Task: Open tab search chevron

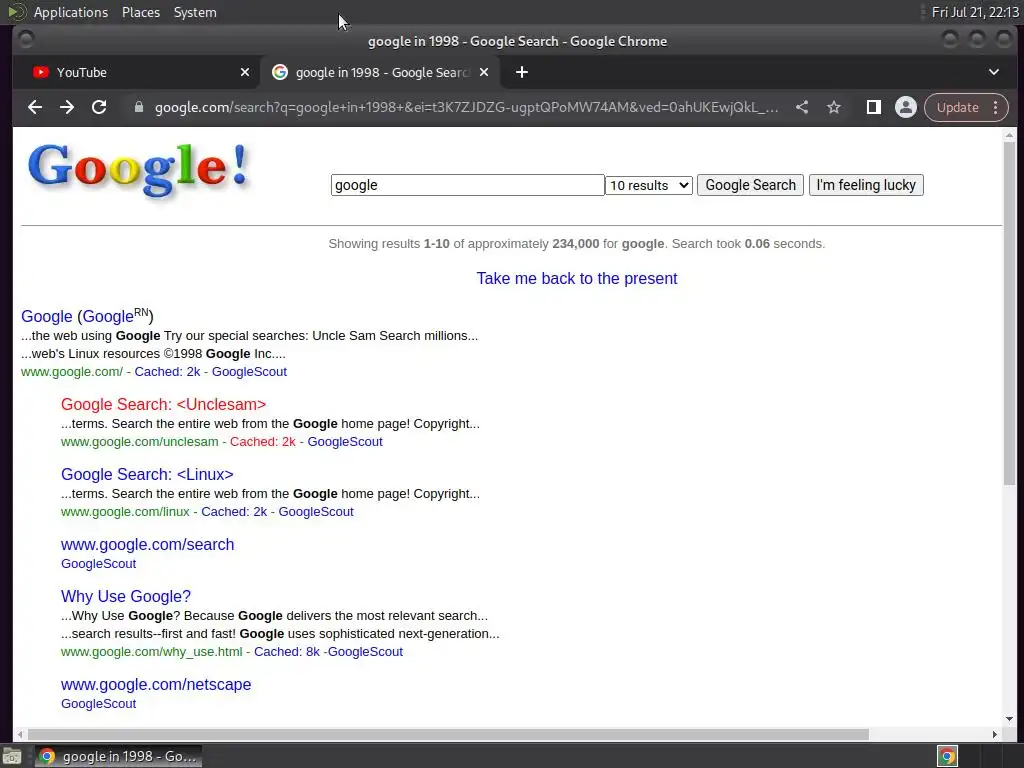Action: (x=994, y=72)
